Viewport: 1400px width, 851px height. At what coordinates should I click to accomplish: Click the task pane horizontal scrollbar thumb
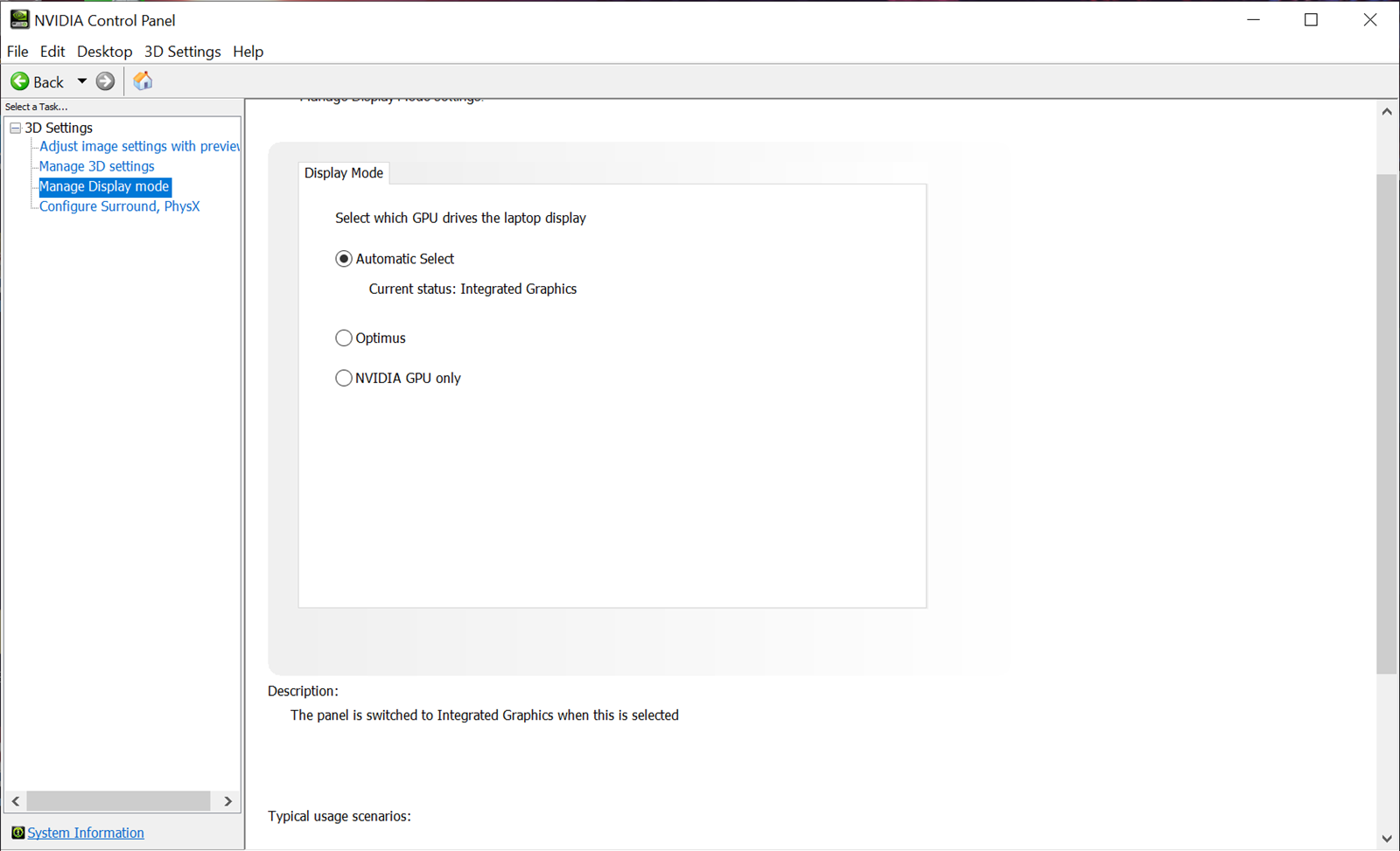click(118, 801)
